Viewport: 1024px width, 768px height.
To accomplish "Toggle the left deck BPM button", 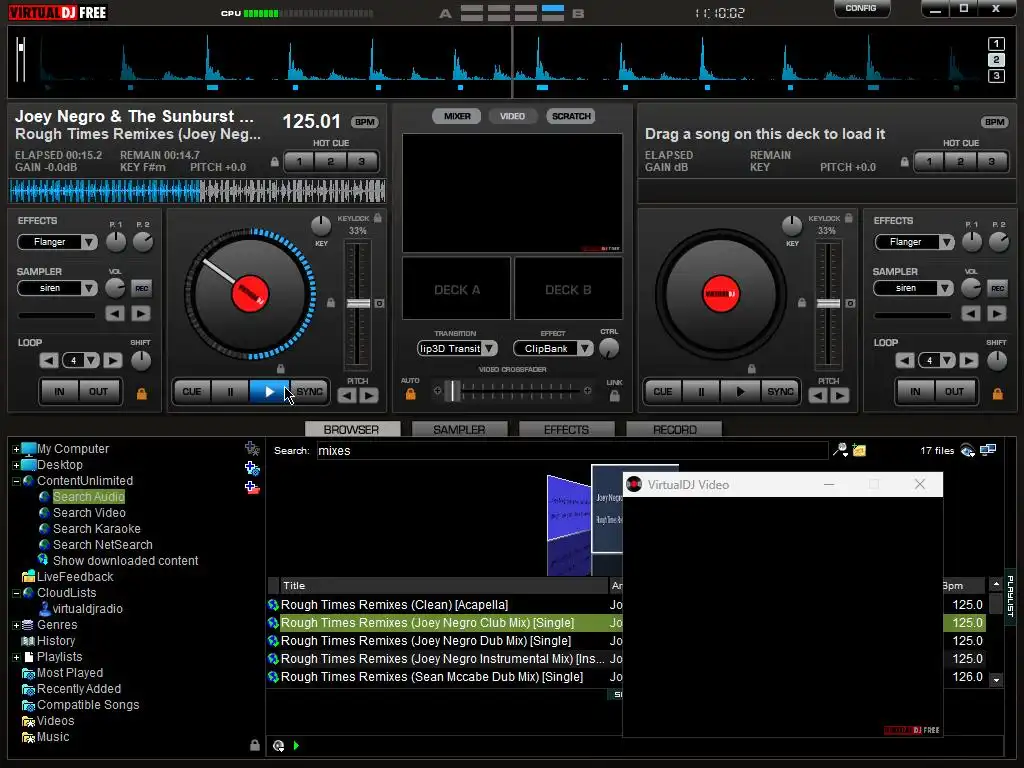I will (364, 122).
